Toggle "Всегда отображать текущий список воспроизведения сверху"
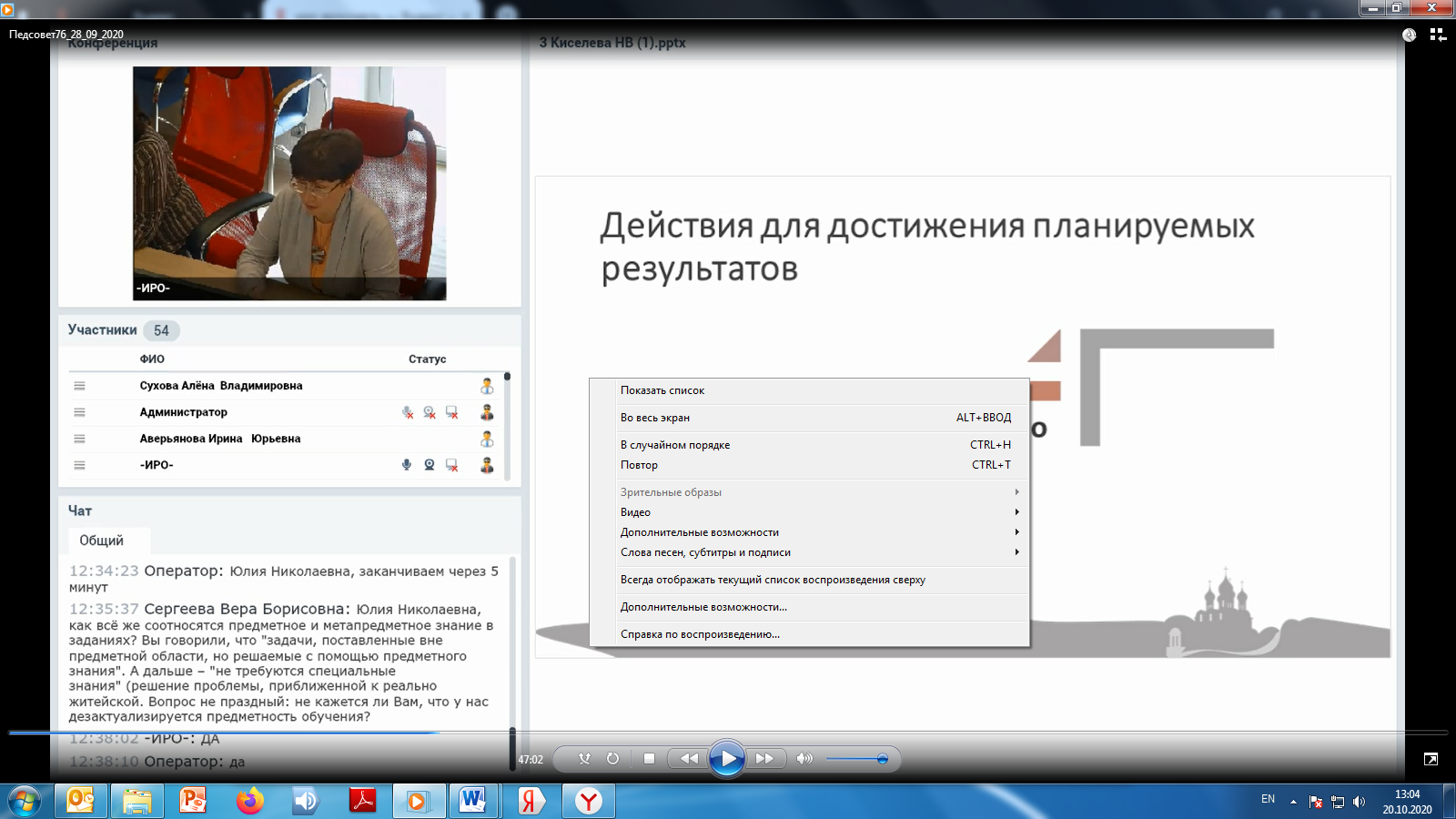This screenshot has width=1456, height=819. click(x=809, y=580)
